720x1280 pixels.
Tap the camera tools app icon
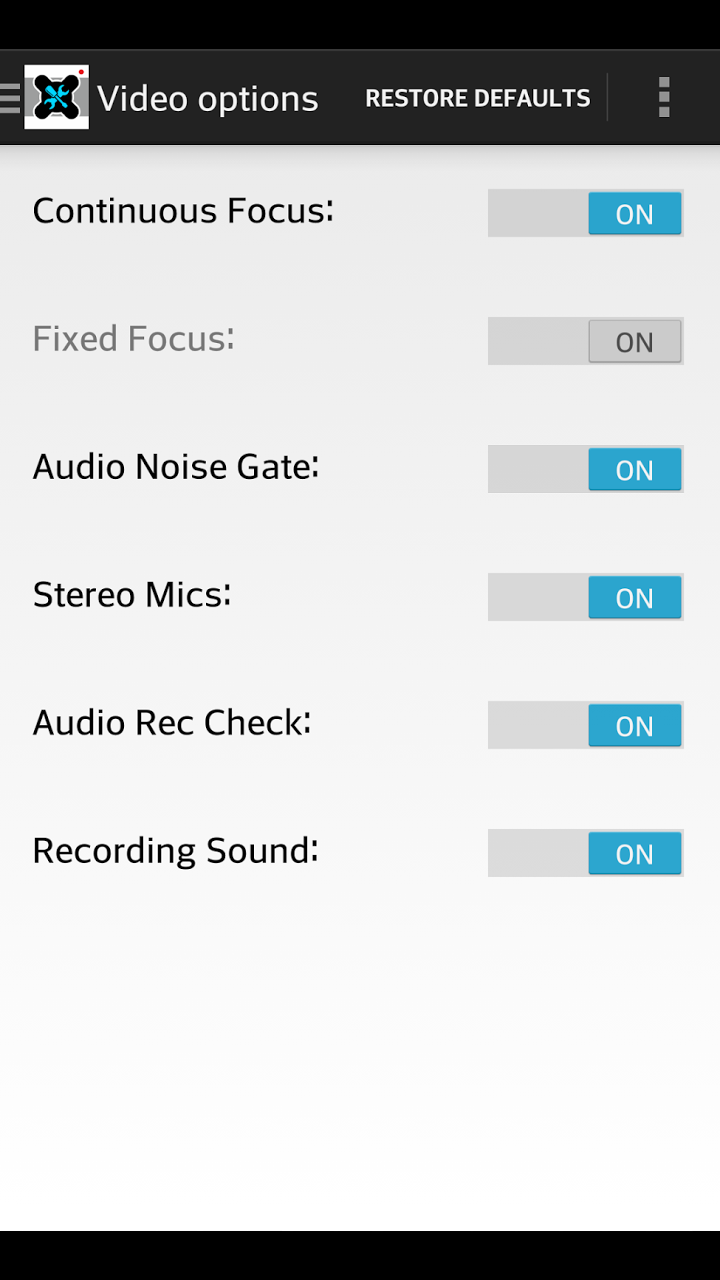click(57, 97)
